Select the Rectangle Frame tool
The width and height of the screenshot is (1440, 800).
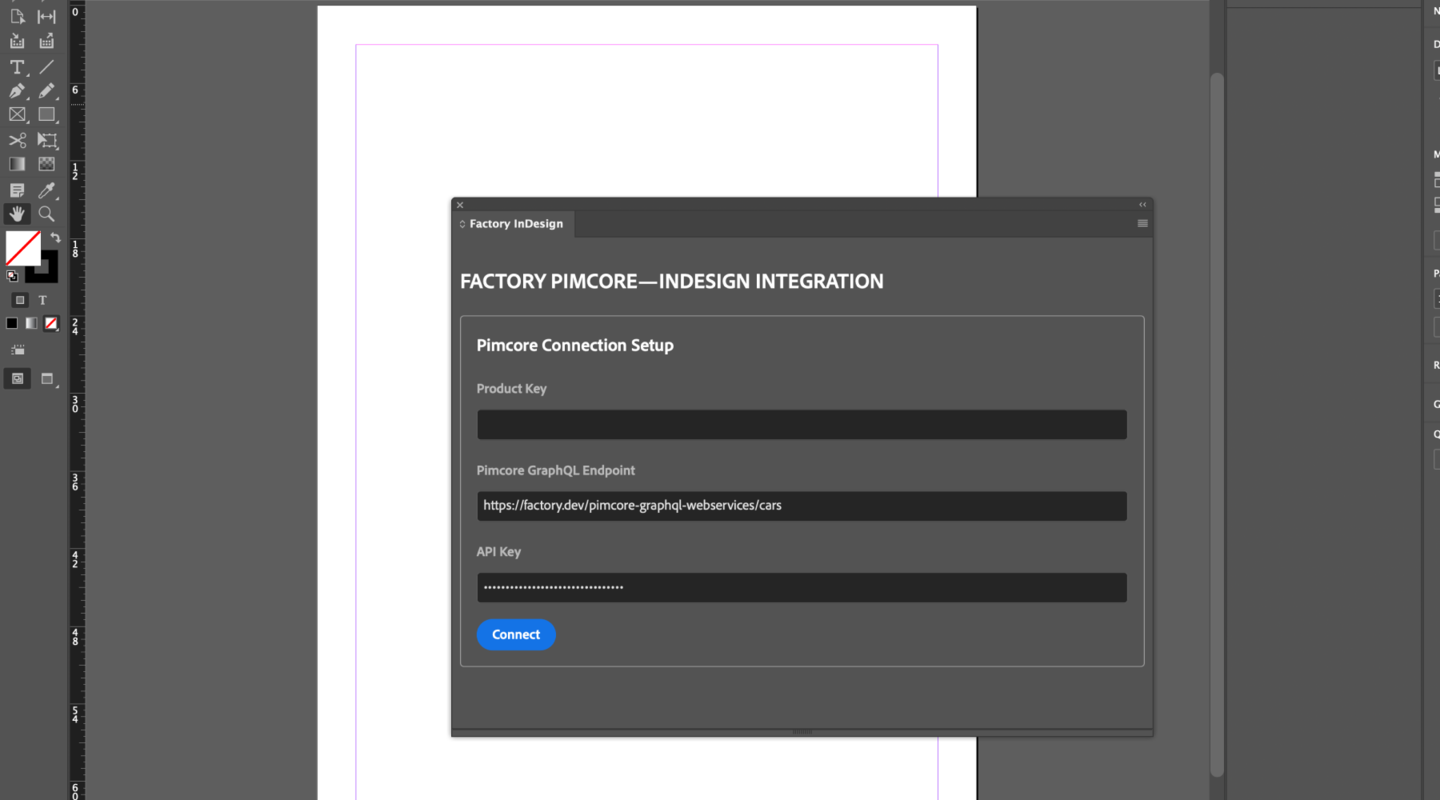17,115
